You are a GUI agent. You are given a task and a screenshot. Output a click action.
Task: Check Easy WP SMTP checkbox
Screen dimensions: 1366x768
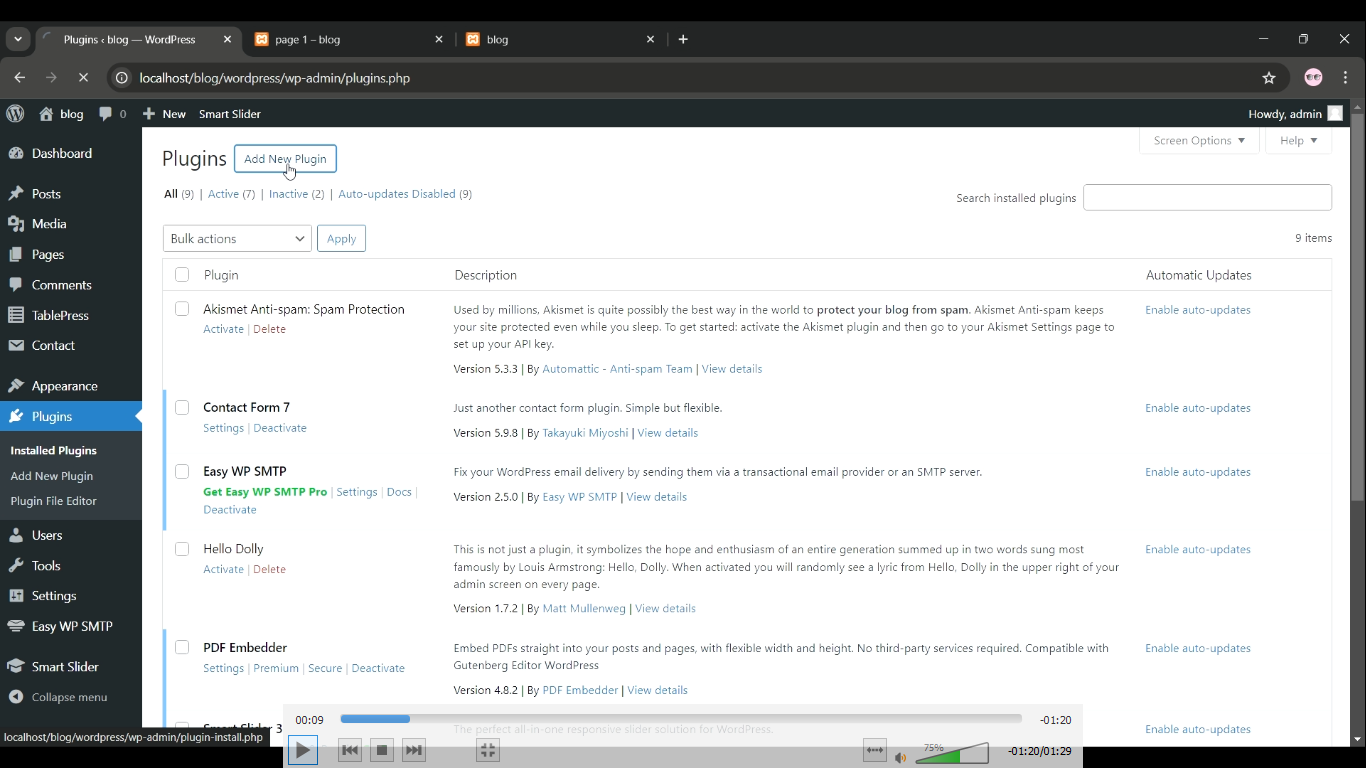(x=182, y=471)
